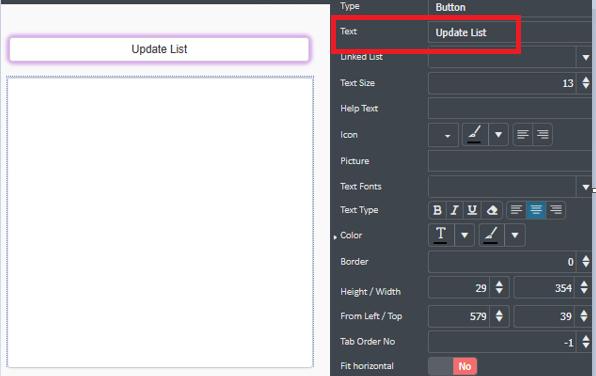
Task: Open the Icon picker dropdown
Action: pyautogui.click(x=443, y=135)
